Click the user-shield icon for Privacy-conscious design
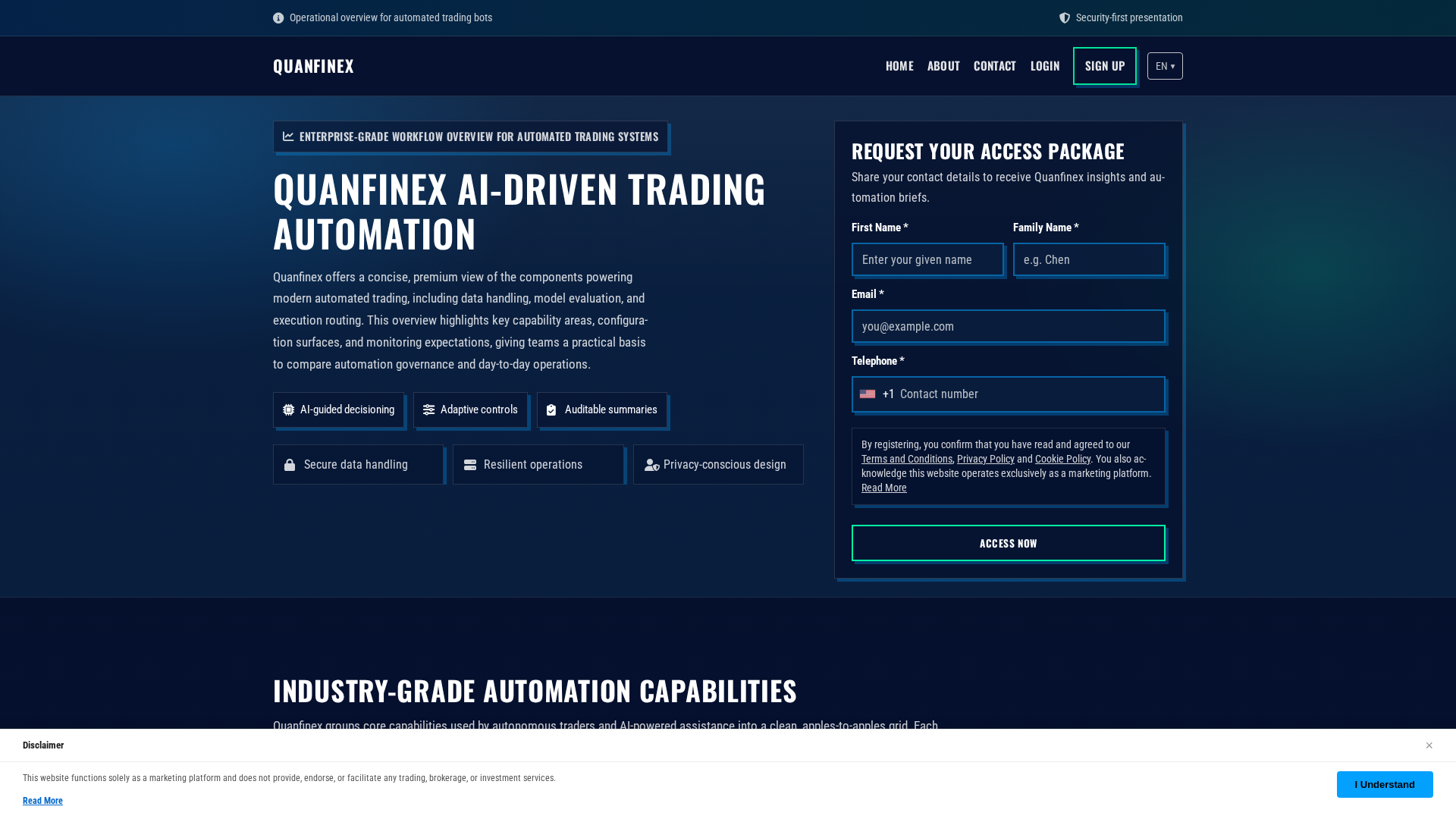 point(652,465)
